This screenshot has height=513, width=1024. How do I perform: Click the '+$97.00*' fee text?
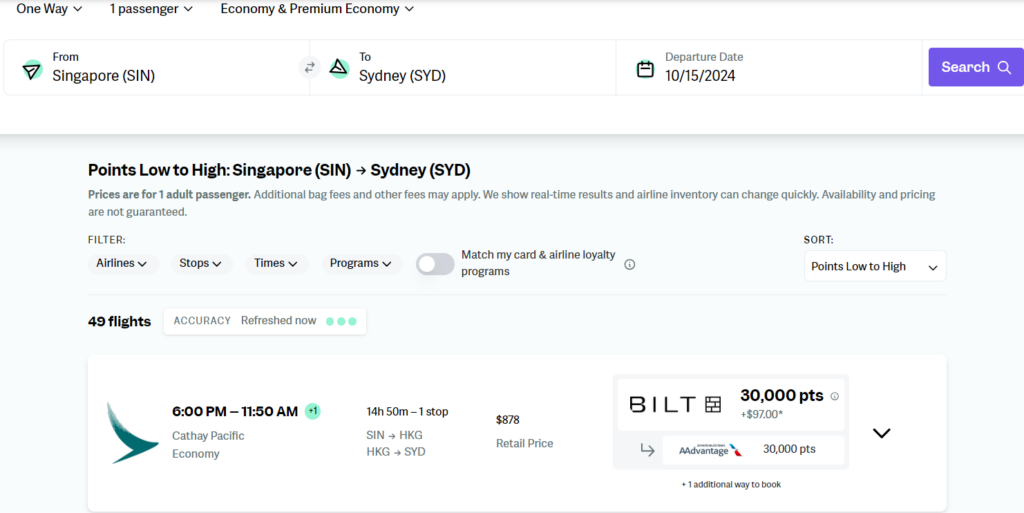761,414
